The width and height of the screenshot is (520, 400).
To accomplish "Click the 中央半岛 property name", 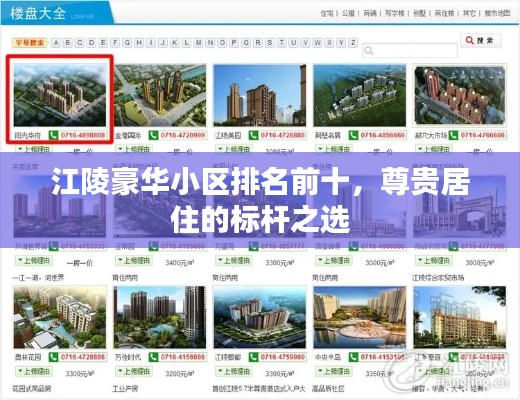I will tap(328, 357).
